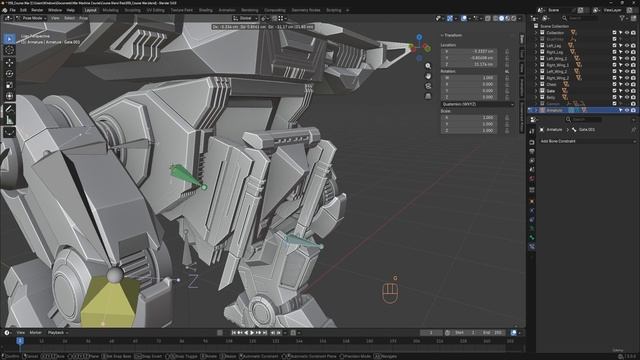Open the Quaternion (WXYZ) rotation mode dropdown
Image resolution: width=640 pixels, height=360 pixels.
(x=478, y=104)
